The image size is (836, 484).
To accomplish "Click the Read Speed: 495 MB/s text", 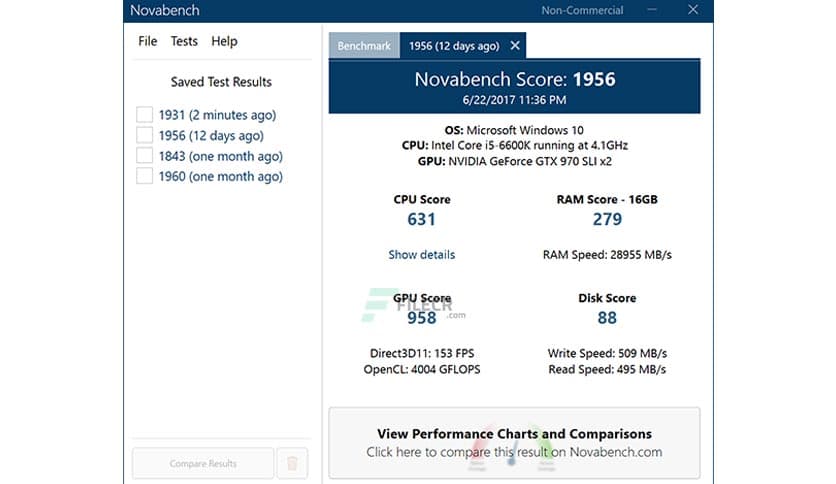I will 607,369.
